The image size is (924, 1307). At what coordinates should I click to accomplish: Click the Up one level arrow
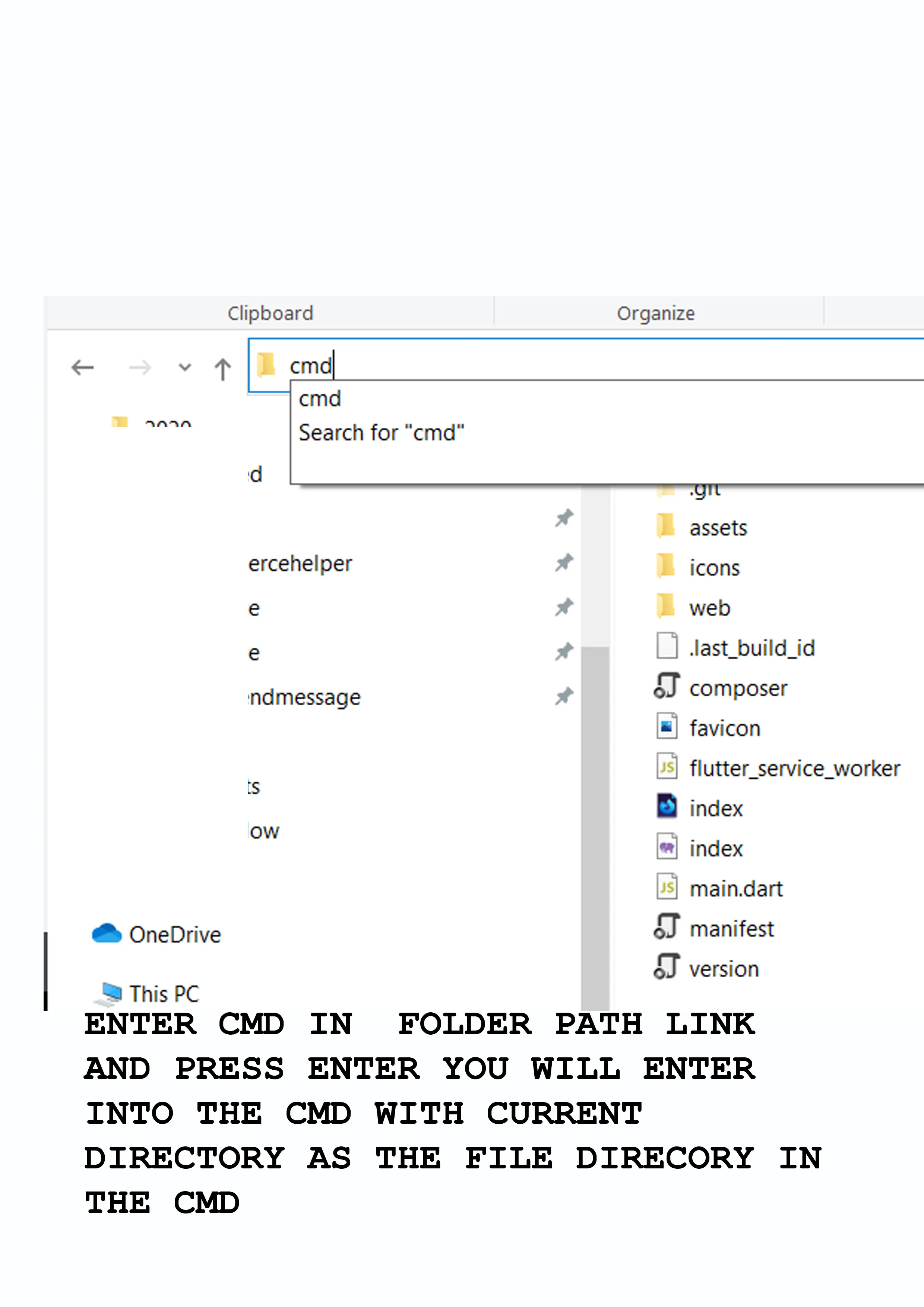[222, 369]
